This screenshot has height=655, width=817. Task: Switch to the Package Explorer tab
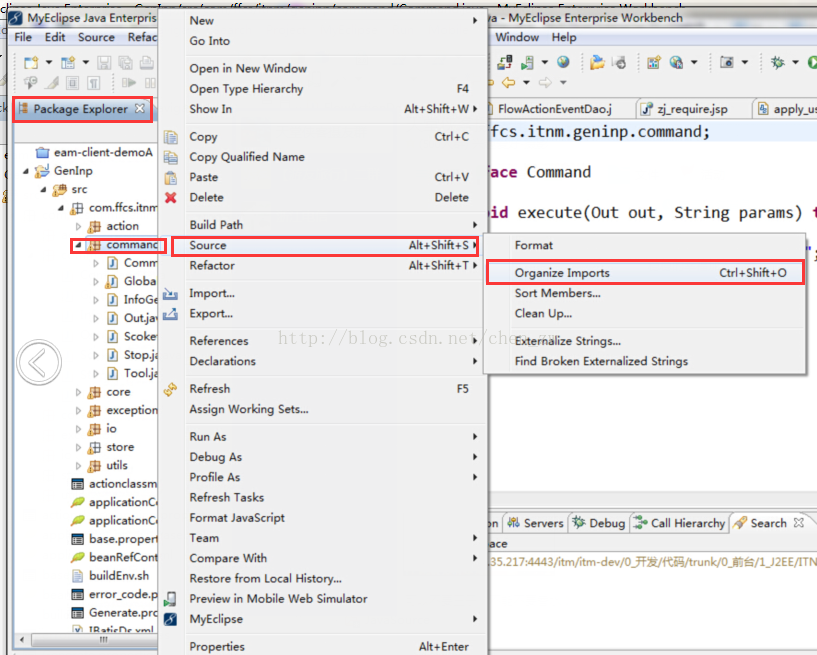pyautogui.click(x=80, y=109)
